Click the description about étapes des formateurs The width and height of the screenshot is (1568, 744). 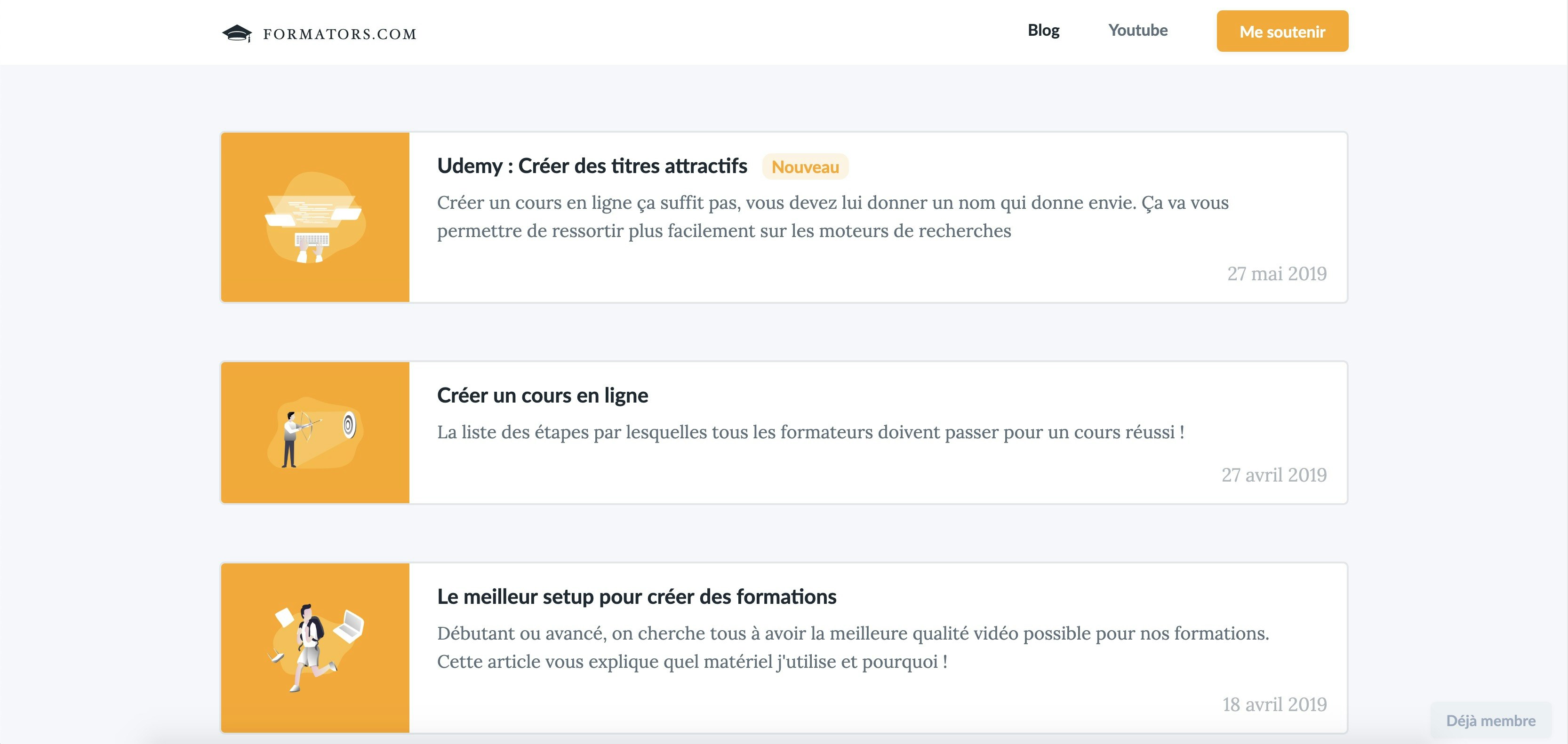pos(810,433)
